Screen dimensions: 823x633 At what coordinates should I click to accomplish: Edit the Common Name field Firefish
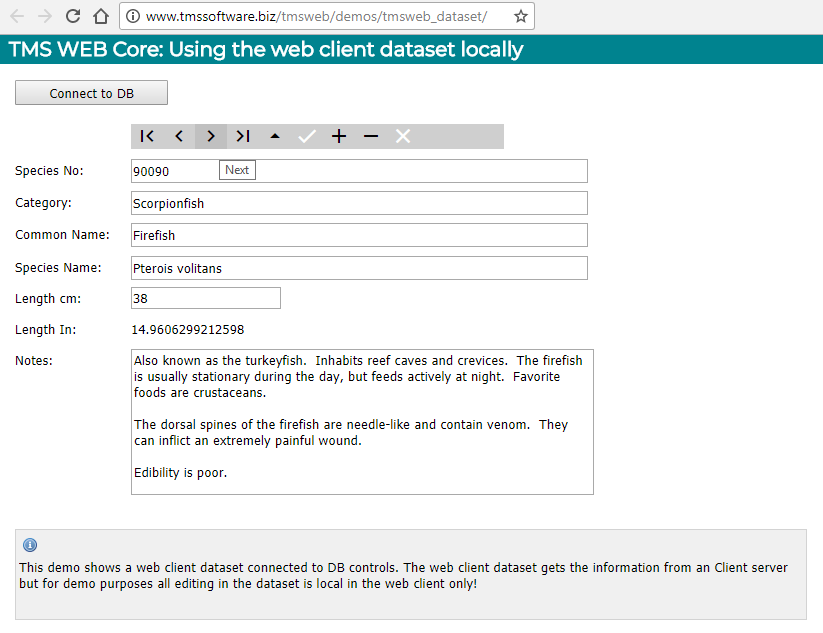coord(359,235)
